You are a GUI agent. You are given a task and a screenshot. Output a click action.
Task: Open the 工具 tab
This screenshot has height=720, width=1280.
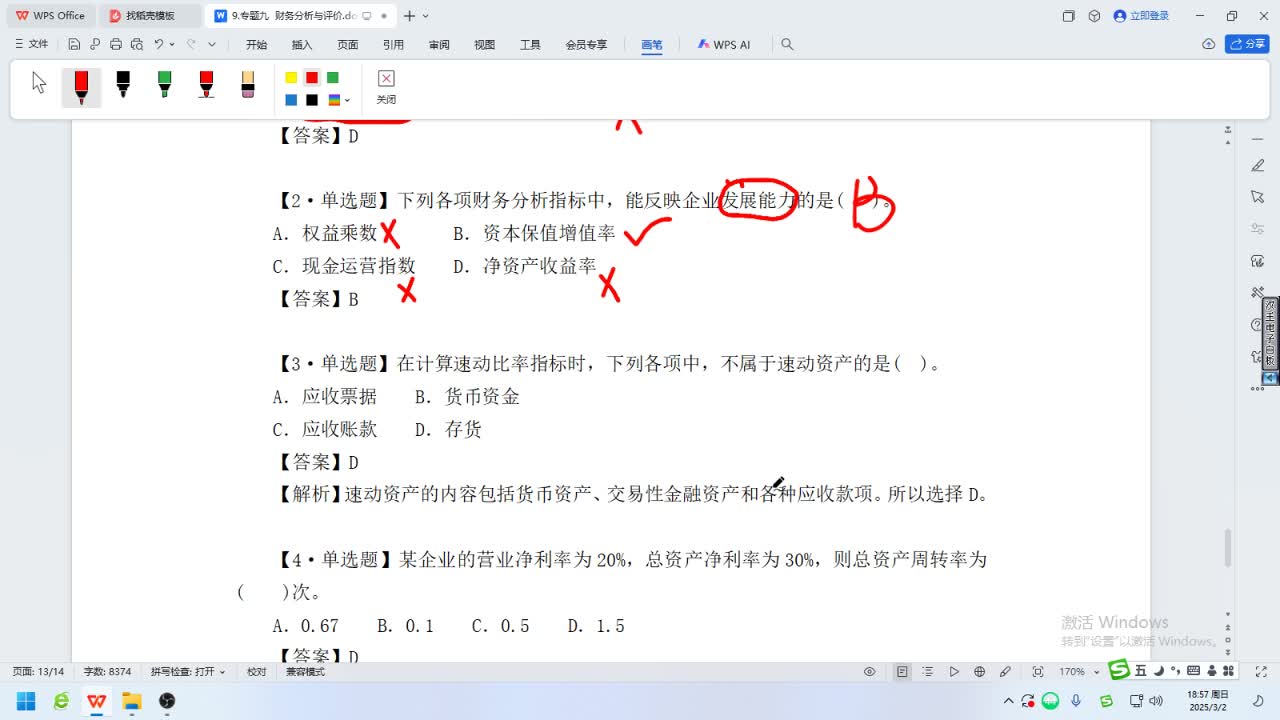pyautogui.click(x=530, y=45)
